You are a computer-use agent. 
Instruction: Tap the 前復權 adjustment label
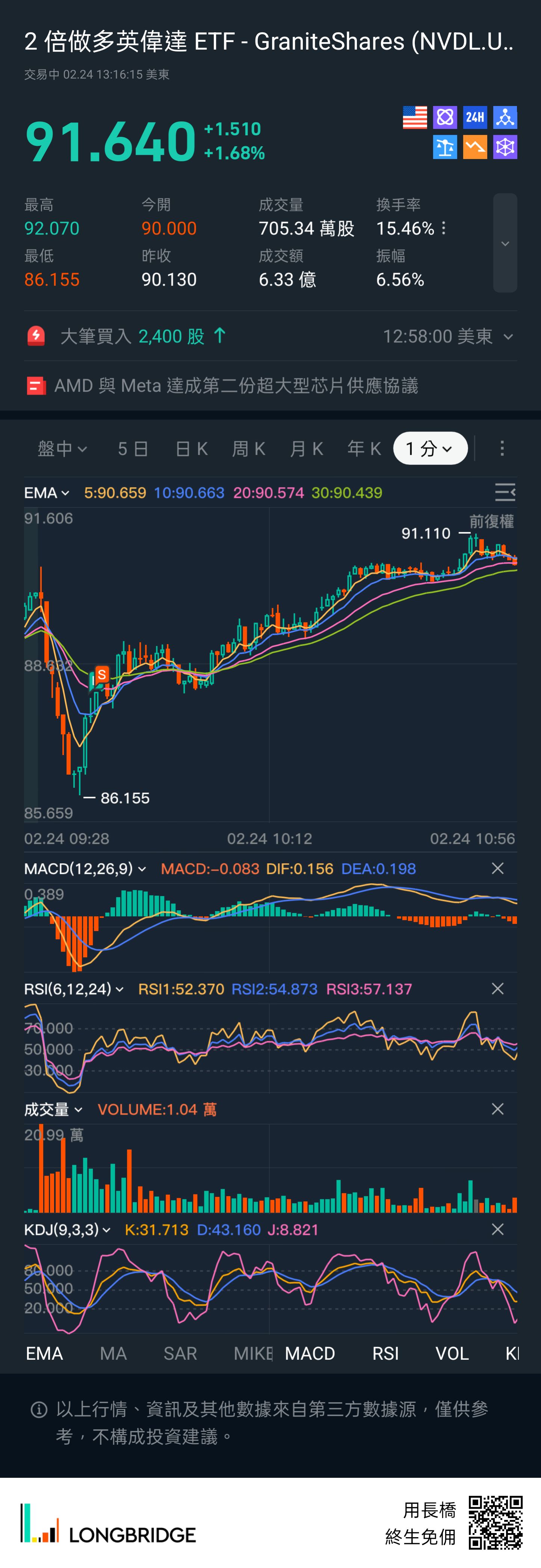click(x=491, y=521)
